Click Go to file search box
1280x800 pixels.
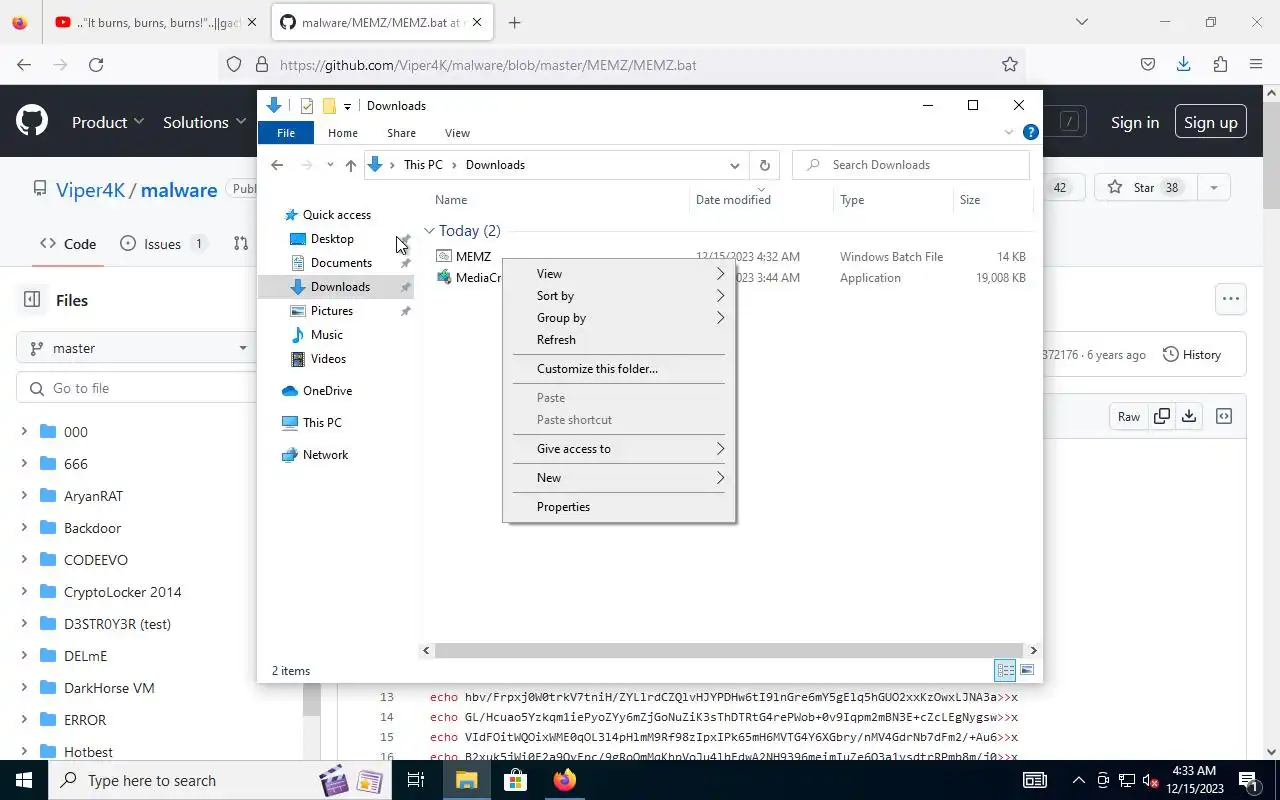point(138,388)
